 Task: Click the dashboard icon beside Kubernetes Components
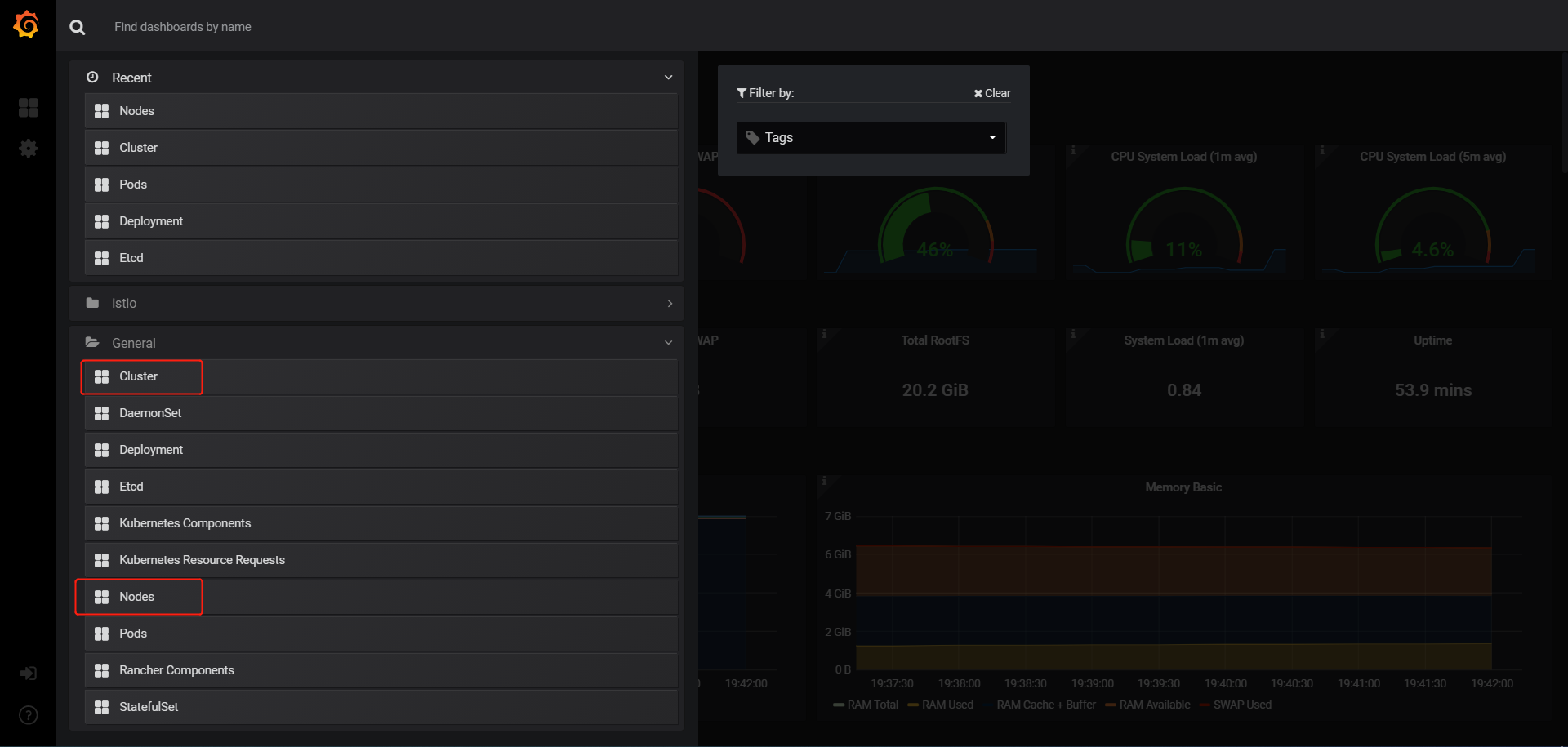(101, 523)
